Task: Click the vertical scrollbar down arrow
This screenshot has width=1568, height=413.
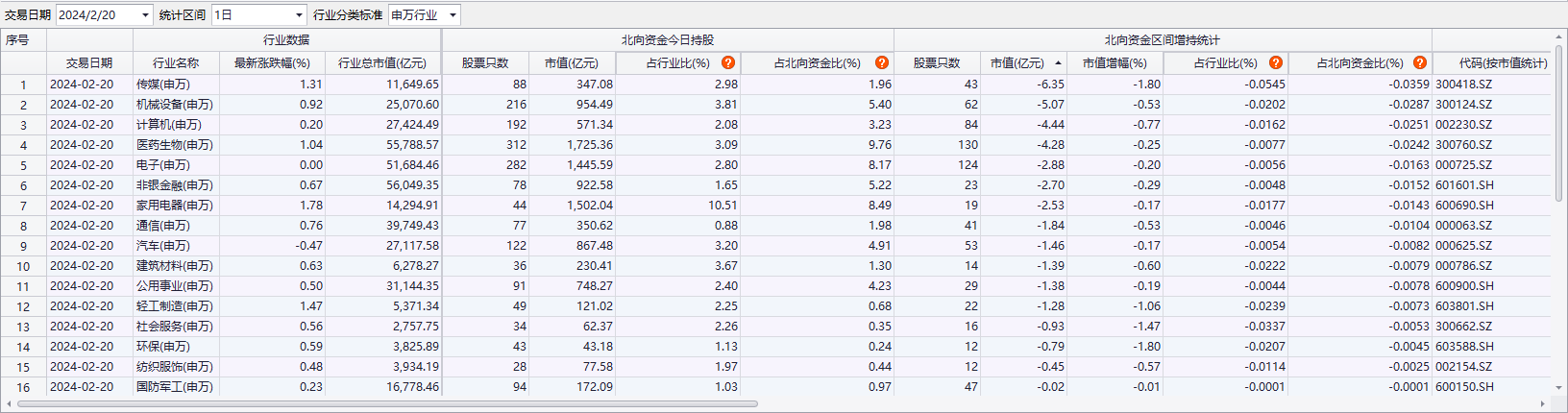Action: click(x=1558, y=387)
